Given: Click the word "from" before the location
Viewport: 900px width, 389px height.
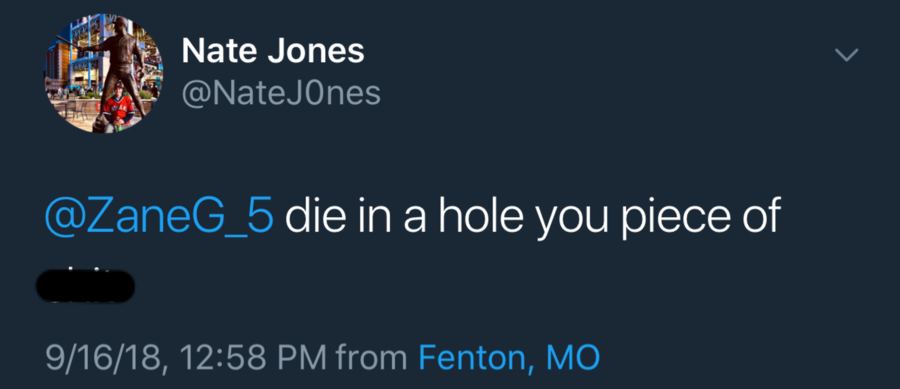Looking at the screenshot, I should point(372,357).
